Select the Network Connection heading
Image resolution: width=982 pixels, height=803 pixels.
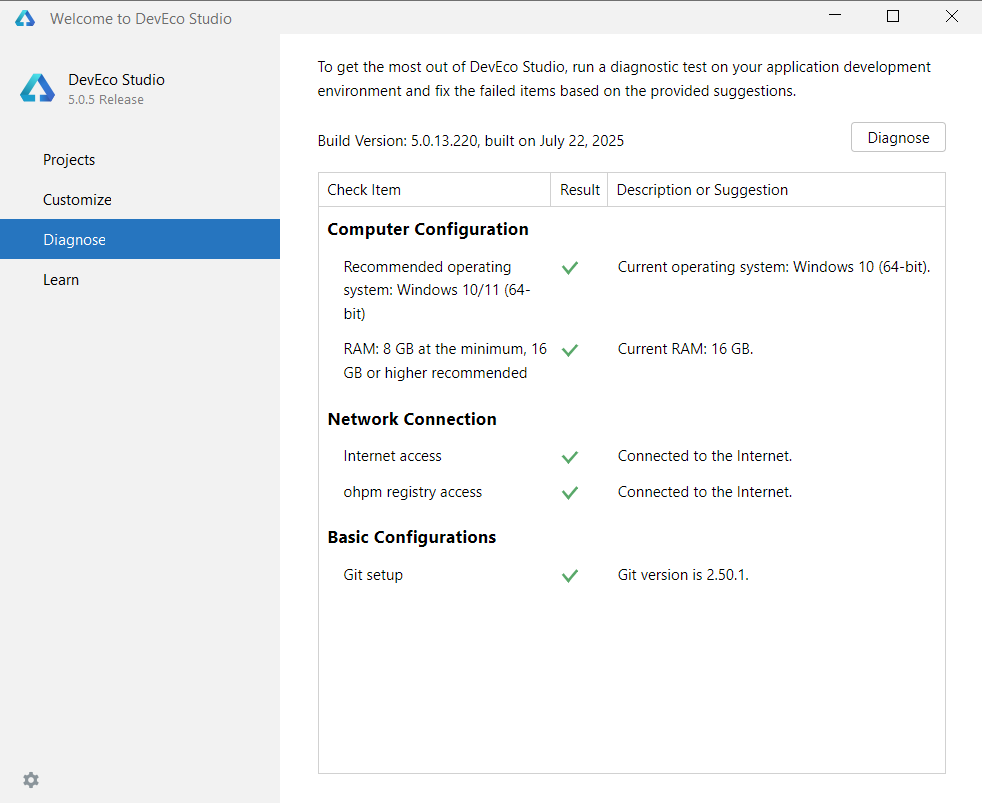[x=412, y=419]
